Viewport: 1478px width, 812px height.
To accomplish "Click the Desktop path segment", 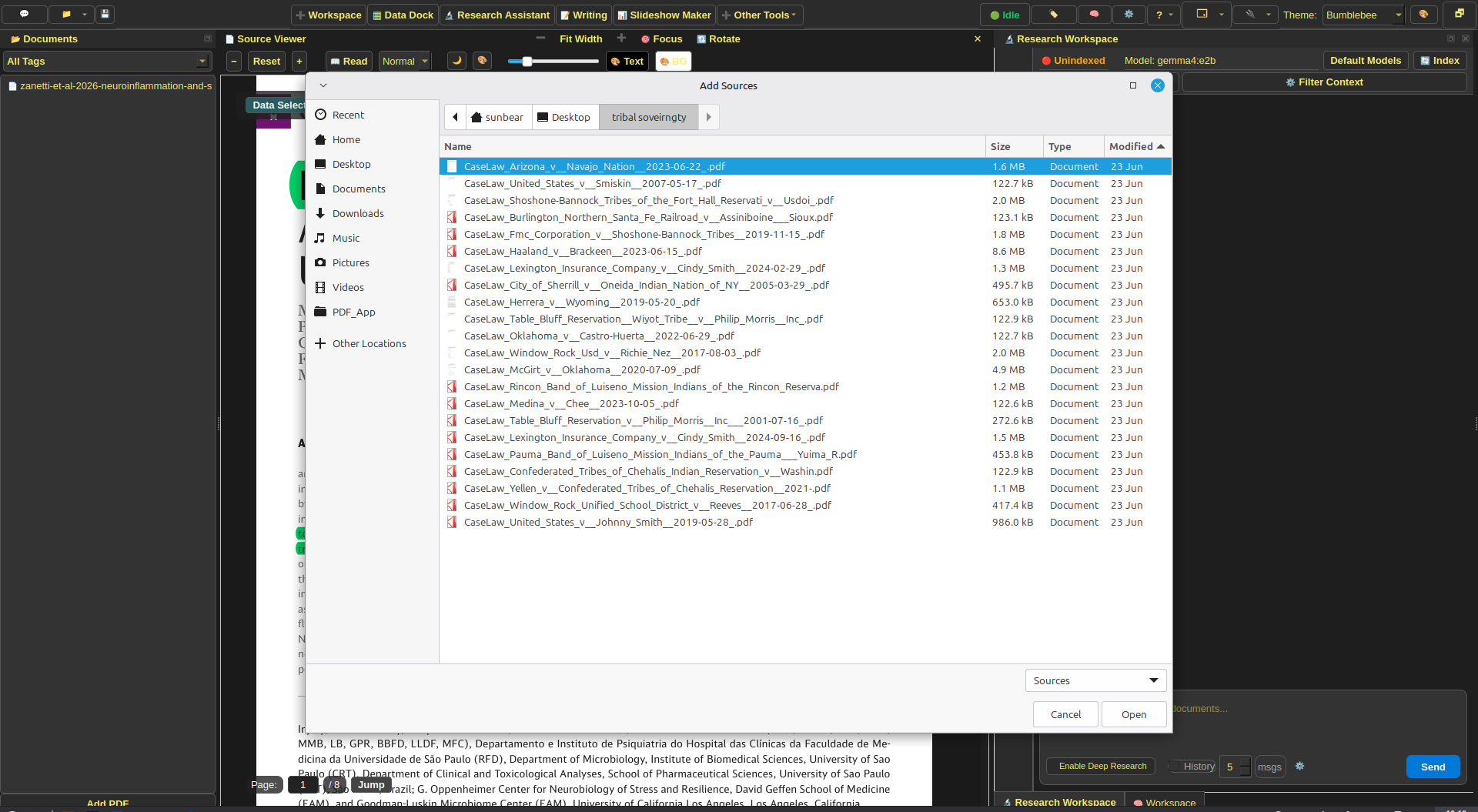I will coord(564,117).
